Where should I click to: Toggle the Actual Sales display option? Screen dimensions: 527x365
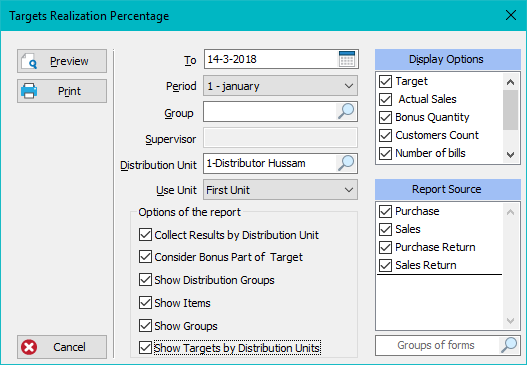tap(386, 99)
